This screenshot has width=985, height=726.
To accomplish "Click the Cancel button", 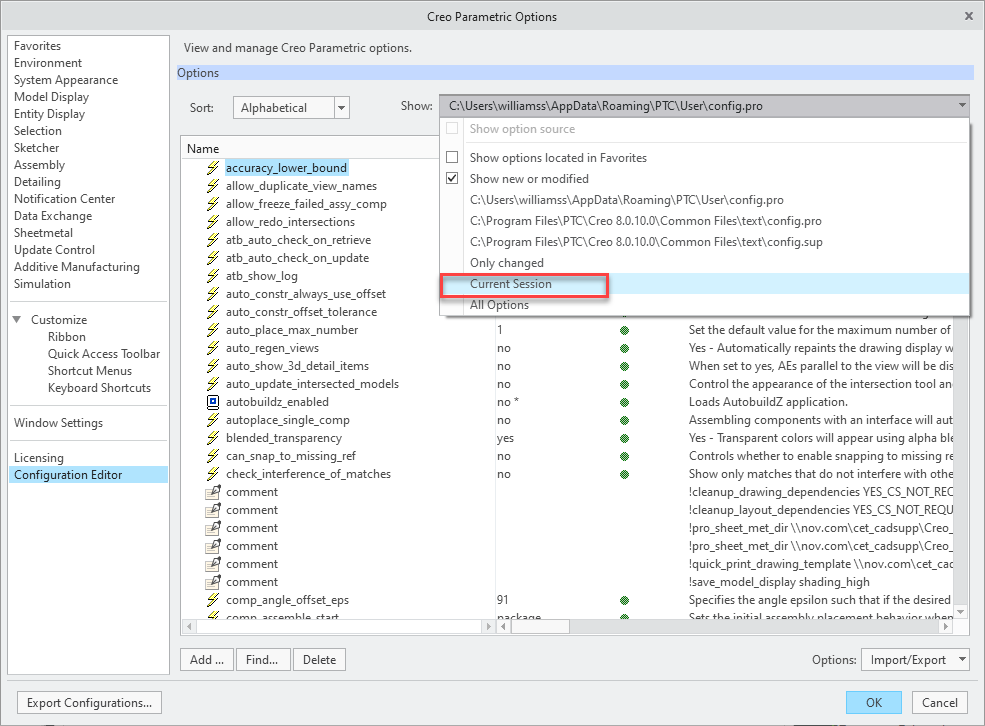I will point(940,703).
